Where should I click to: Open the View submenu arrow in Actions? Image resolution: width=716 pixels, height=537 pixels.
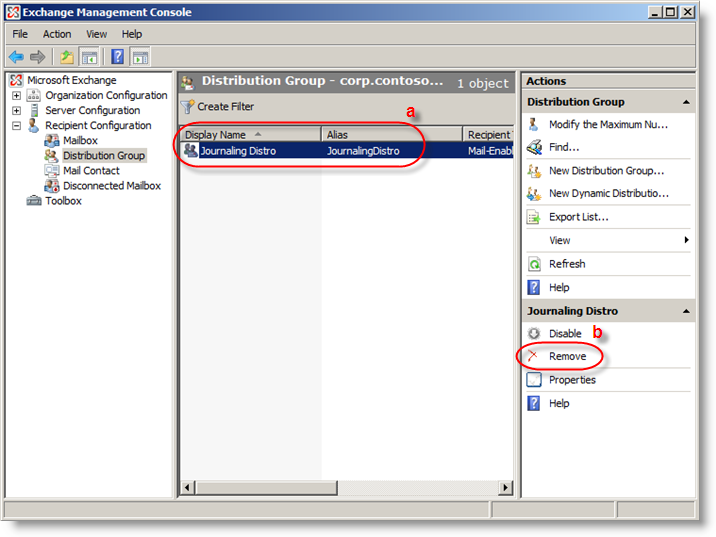pos(686,240)
